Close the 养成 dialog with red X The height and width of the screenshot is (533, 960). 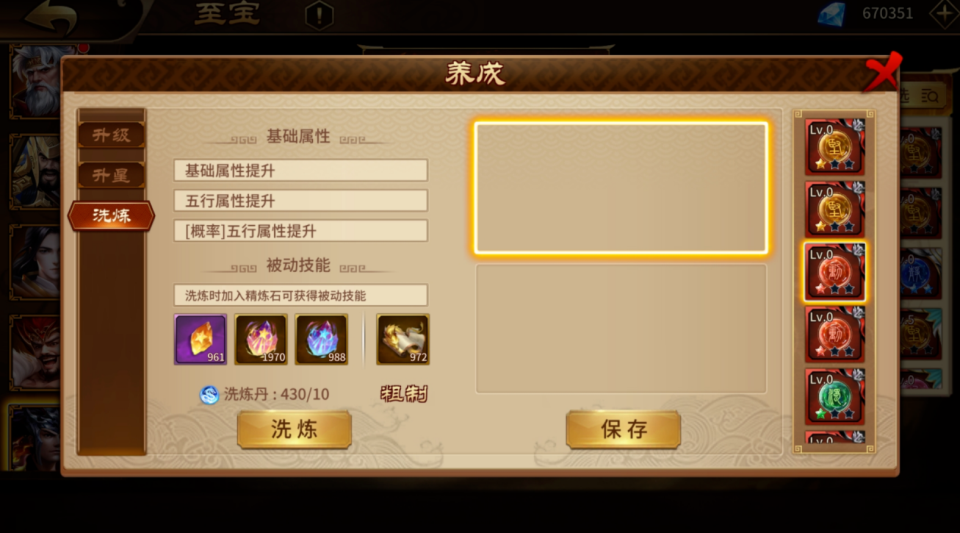(x=882, y=72)
